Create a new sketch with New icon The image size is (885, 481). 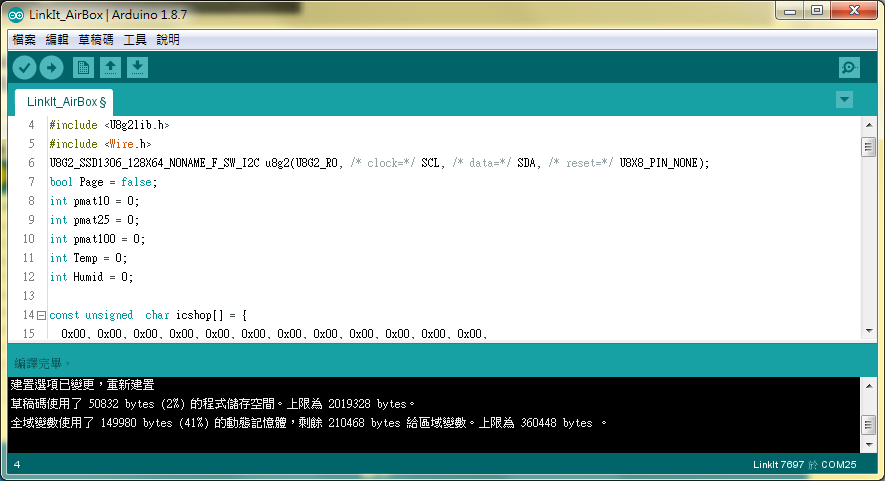(x=84, y=67)
